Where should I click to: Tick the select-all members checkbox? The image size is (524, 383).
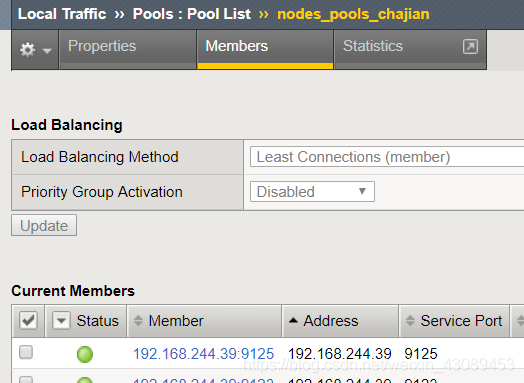click(28, 321)
